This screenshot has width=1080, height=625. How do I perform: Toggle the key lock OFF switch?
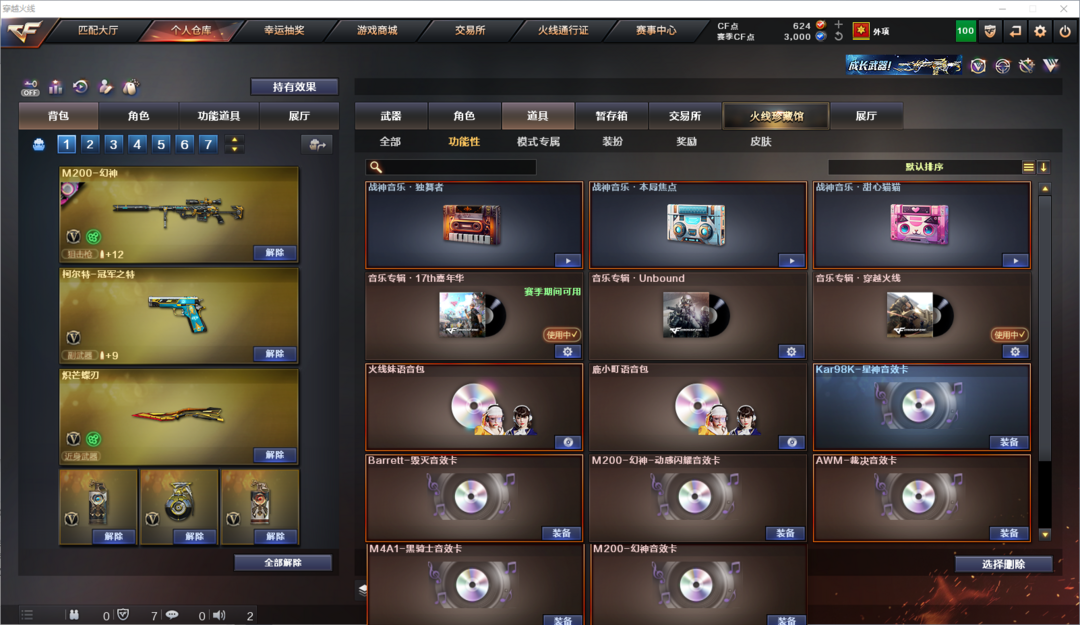pyautogui.click(x=30, y=87)
